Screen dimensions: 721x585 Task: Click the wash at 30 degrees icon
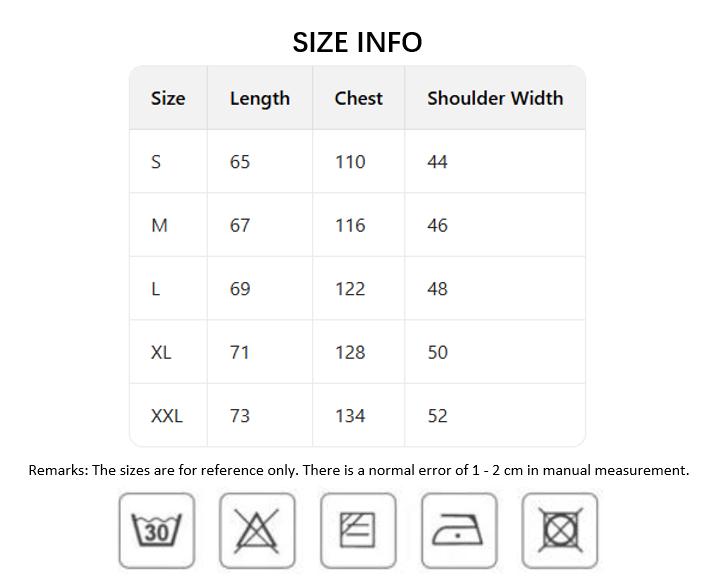pyautogui.click(x=157, y=530)
